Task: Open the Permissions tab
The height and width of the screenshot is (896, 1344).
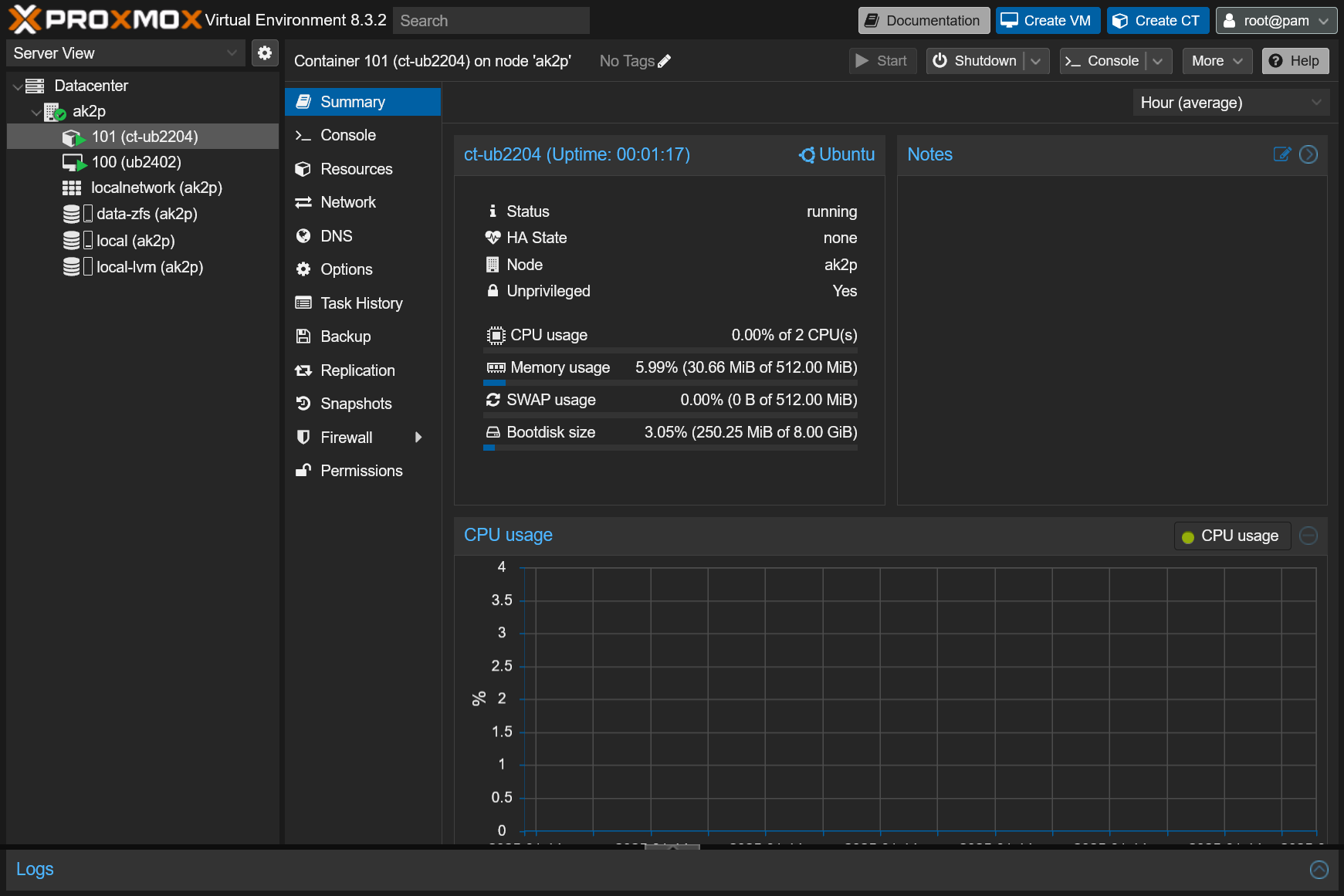Action: click(363, 471)
